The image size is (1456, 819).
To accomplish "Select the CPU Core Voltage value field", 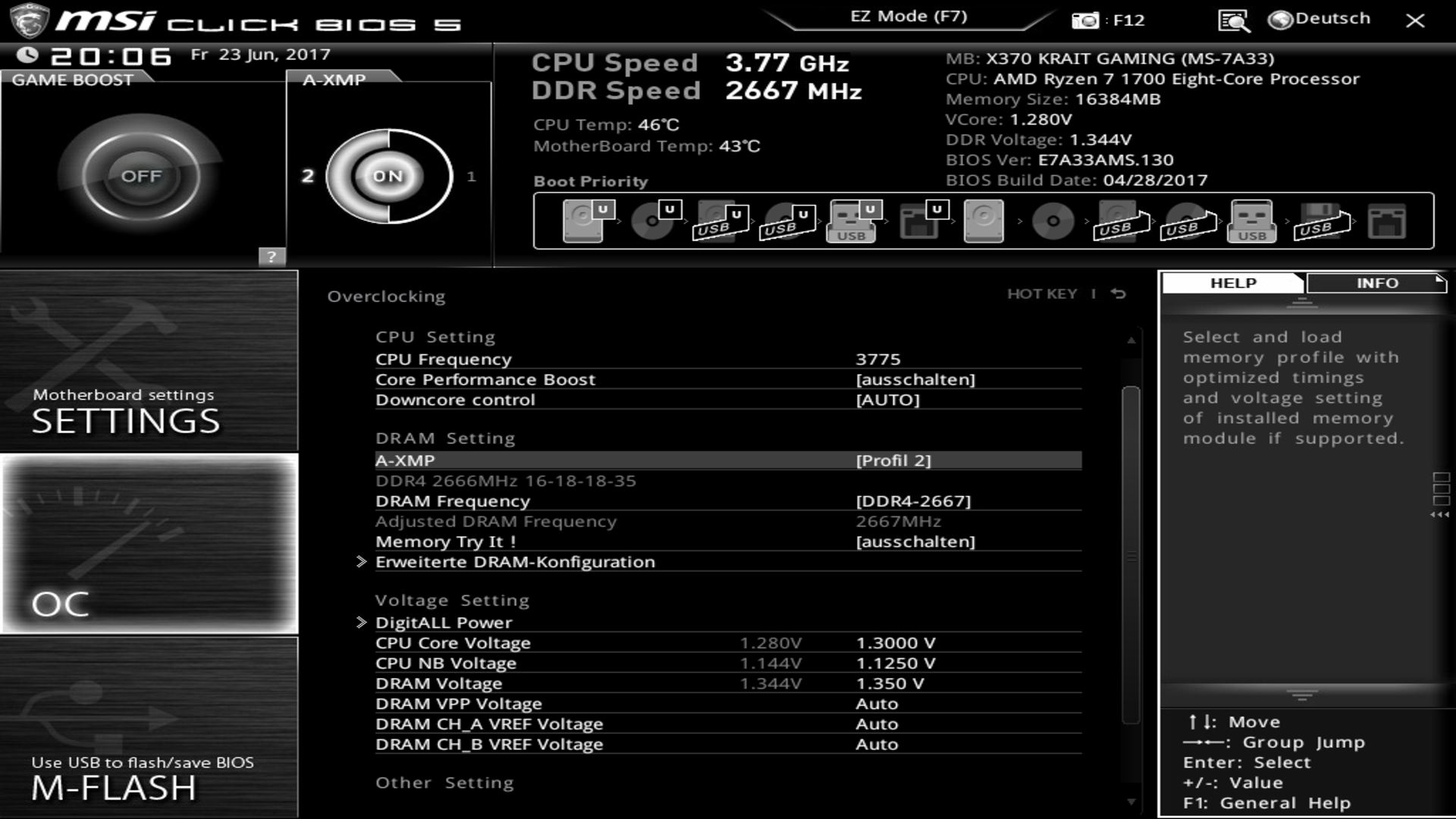I will pyautogui.click(x=896, y=643).
